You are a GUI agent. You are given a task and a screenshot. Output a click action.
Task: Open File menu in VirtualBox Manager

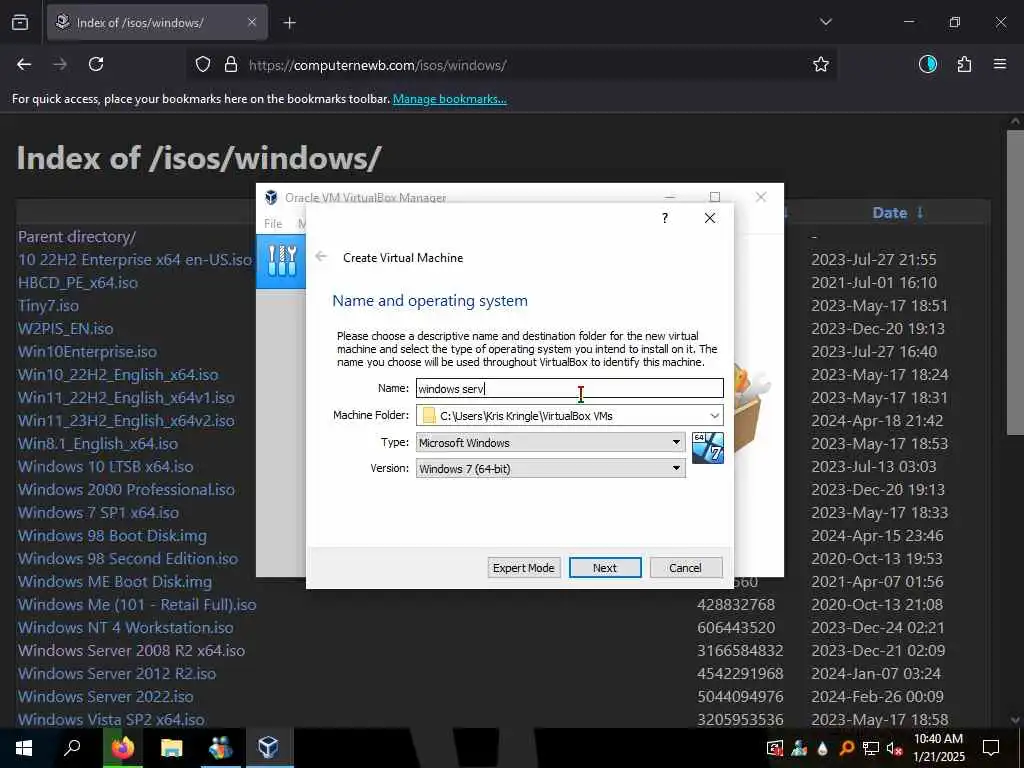(x=273, y=223)
